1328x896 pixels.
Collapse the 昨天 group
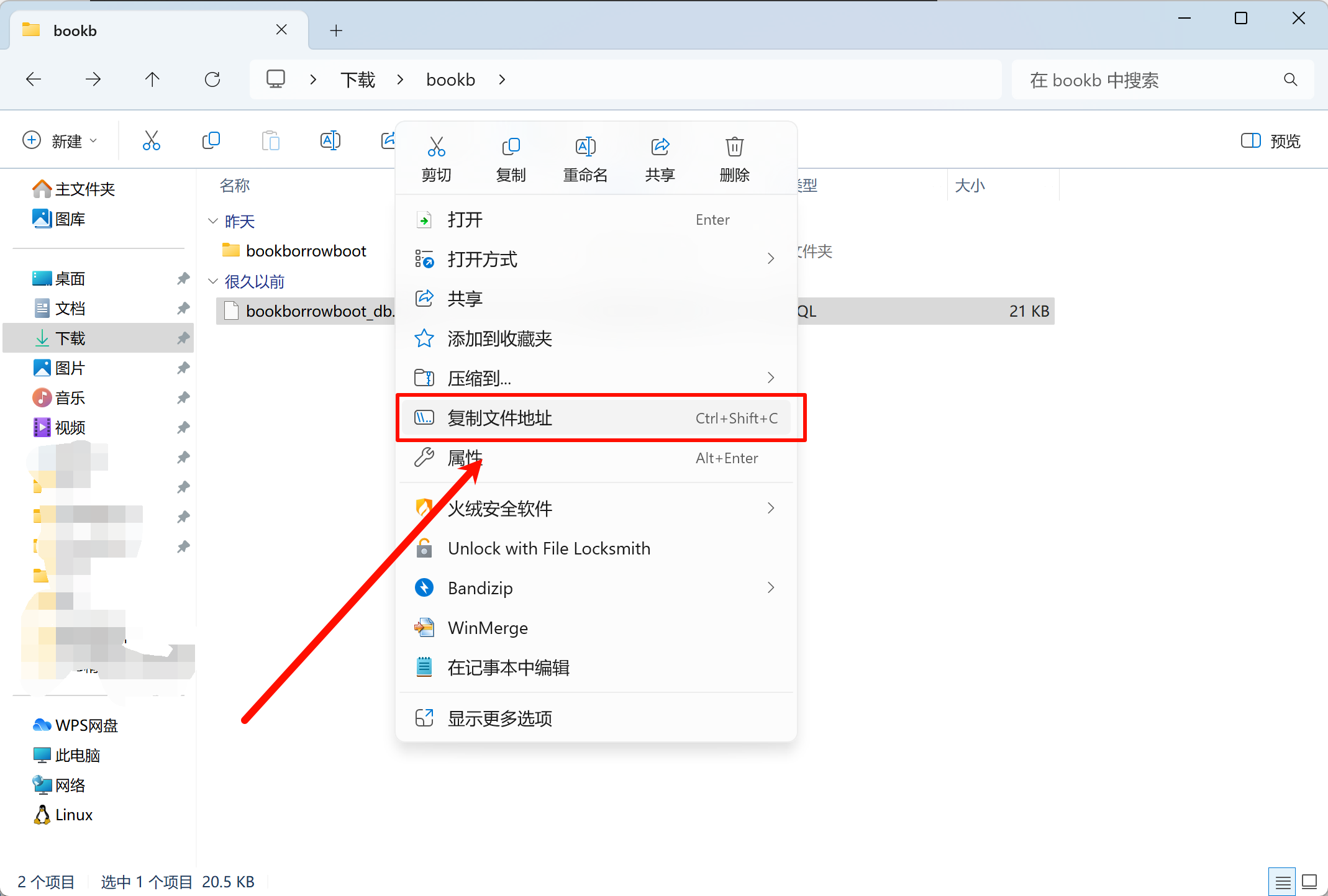click(x=213, y=221)
